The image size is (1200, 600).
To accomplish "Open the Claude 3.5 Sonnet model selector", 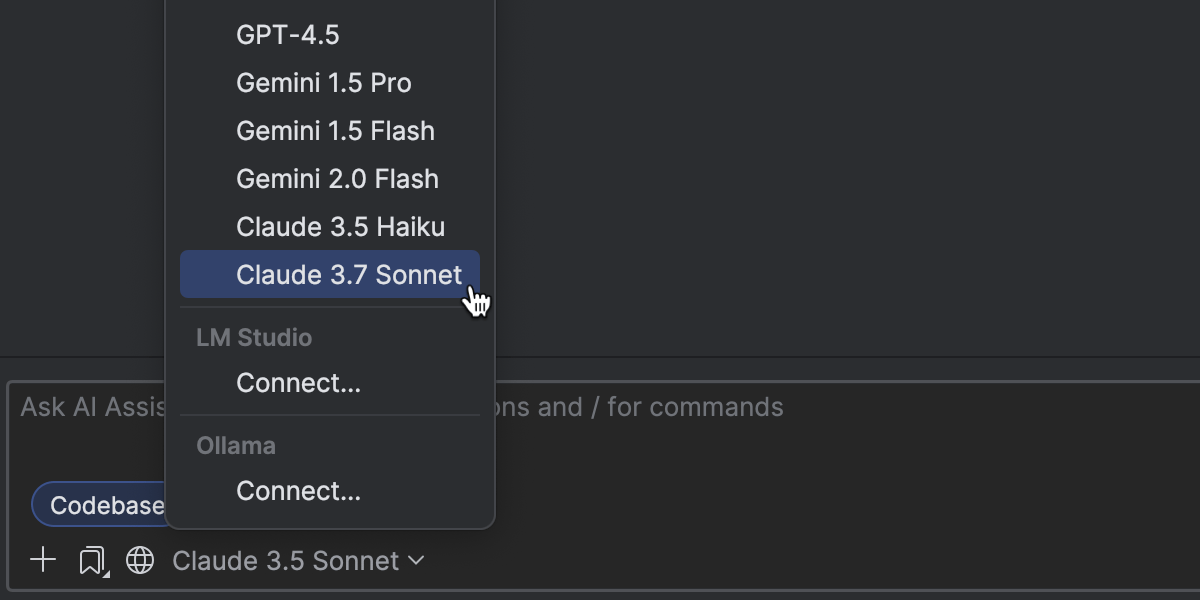I will click(x=286, y=561).
